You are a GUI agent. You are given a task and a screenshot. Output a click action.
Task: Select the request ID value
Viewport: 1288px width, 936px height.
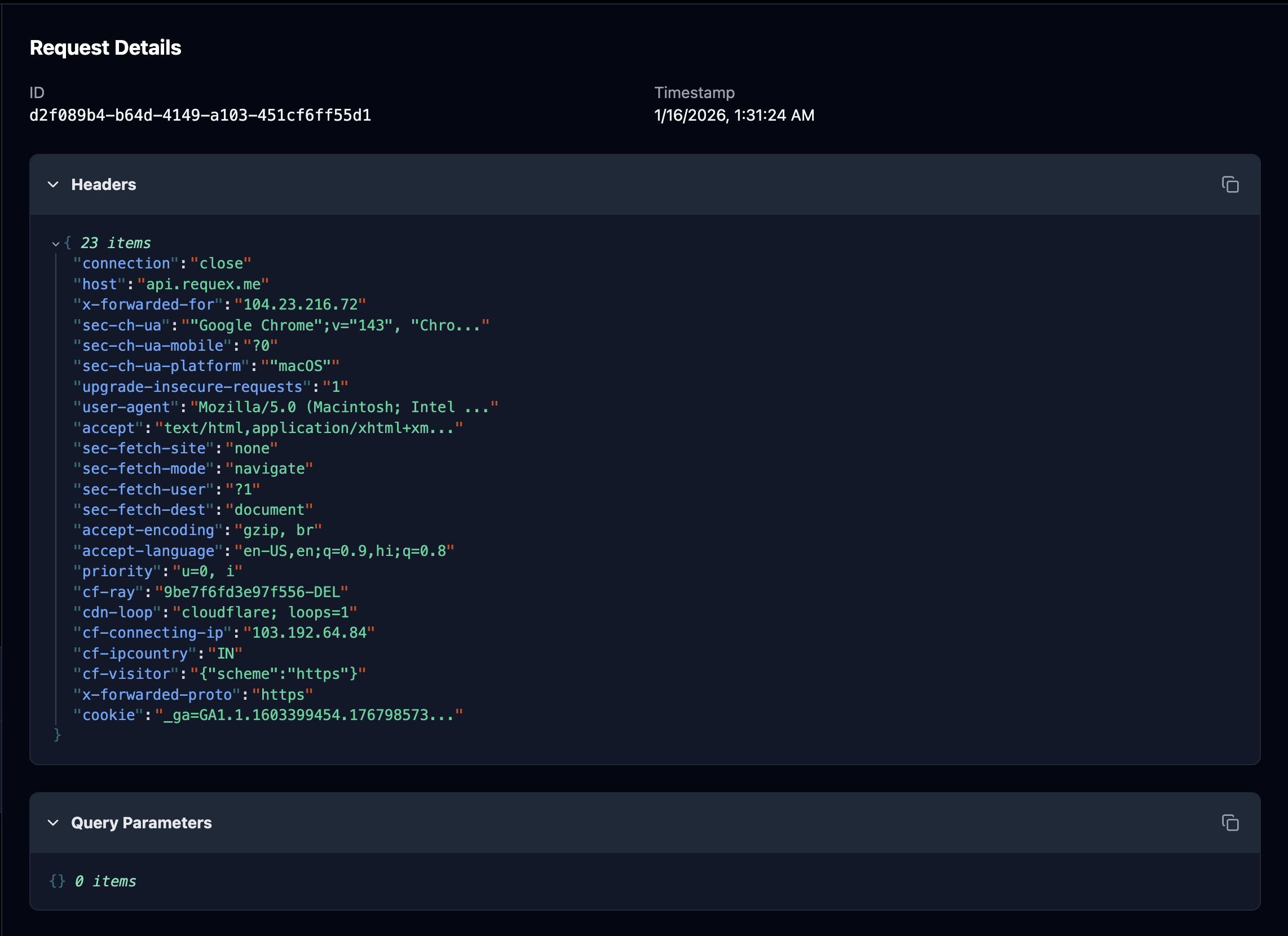point(200,114)
